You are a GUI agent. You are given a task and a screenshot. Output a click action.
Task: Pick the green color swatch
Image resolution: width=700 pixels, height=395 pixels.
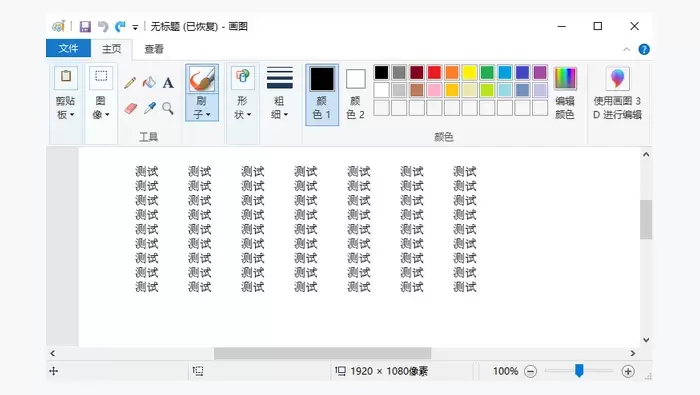pyautogui.click(x=487, y=72)
